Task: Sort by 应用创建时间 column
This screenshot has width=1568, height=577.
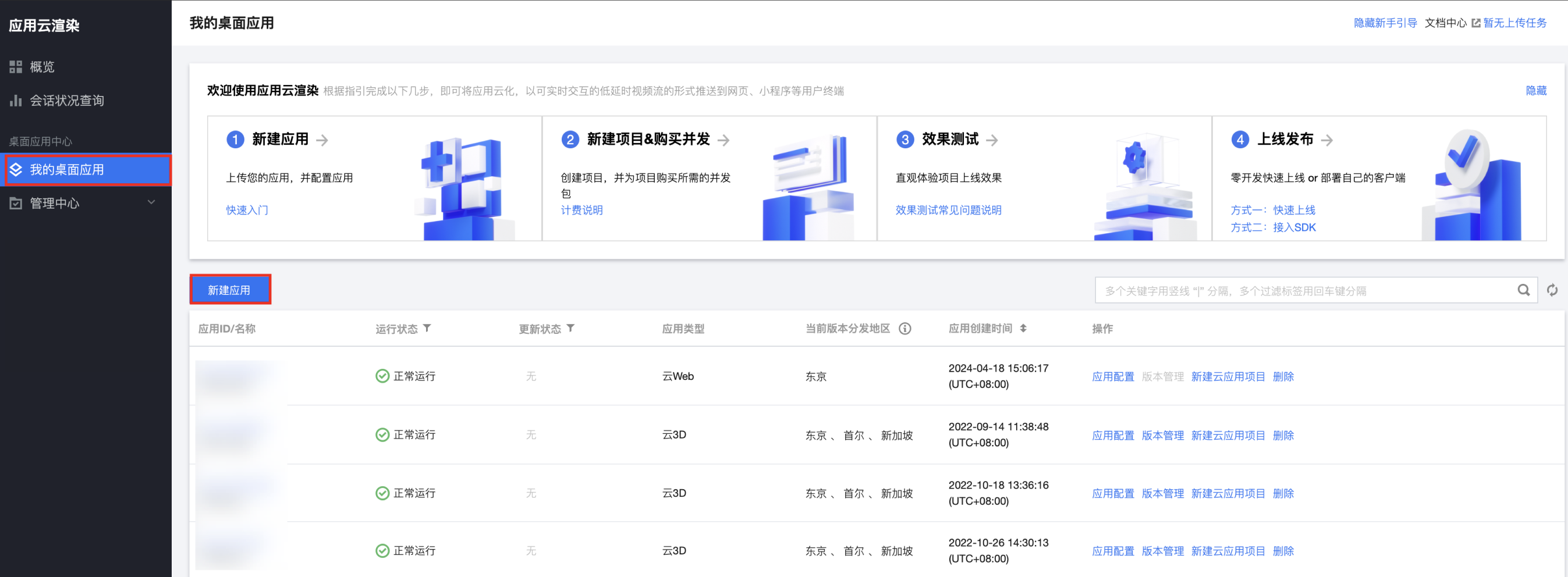Action: click(x=1023, y=328)
